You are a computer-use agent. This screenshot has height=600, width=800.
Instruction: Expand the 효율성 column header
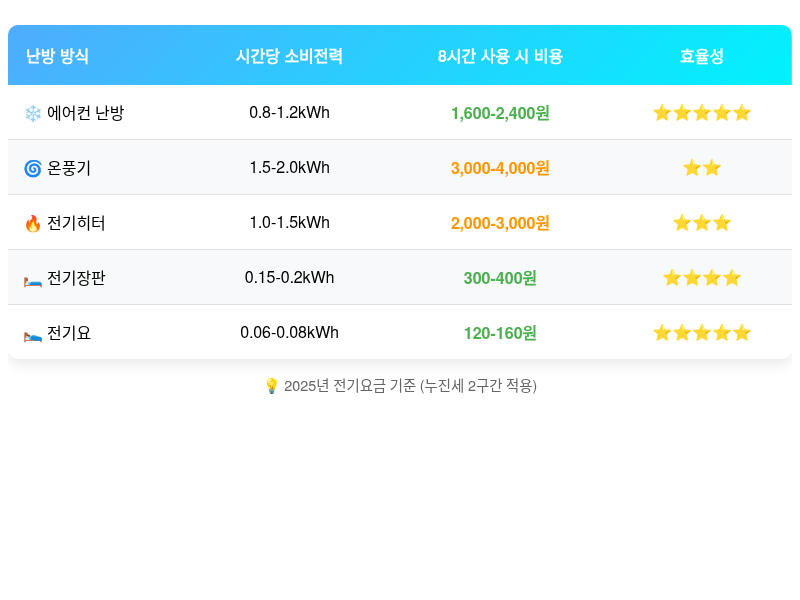[702, 56]
